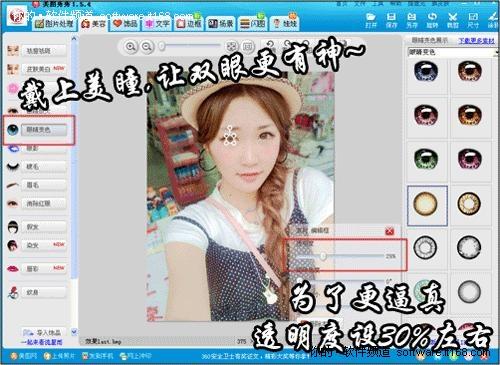500x365 pixels.
Task: Click the 保存 save icon
Action: pos(391,20)
